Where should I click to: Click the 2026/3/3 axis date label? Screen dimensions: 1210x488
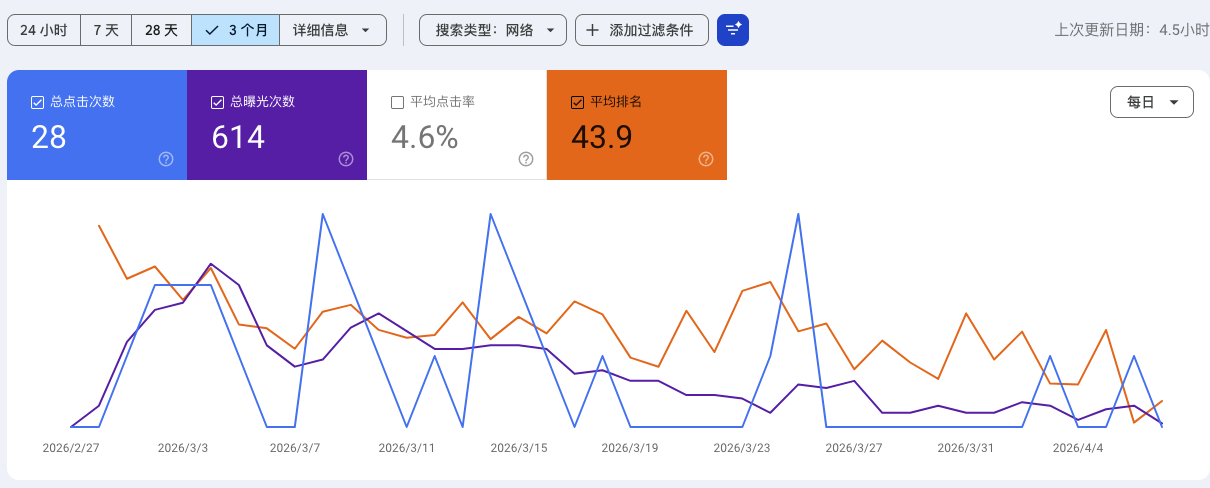183,448
